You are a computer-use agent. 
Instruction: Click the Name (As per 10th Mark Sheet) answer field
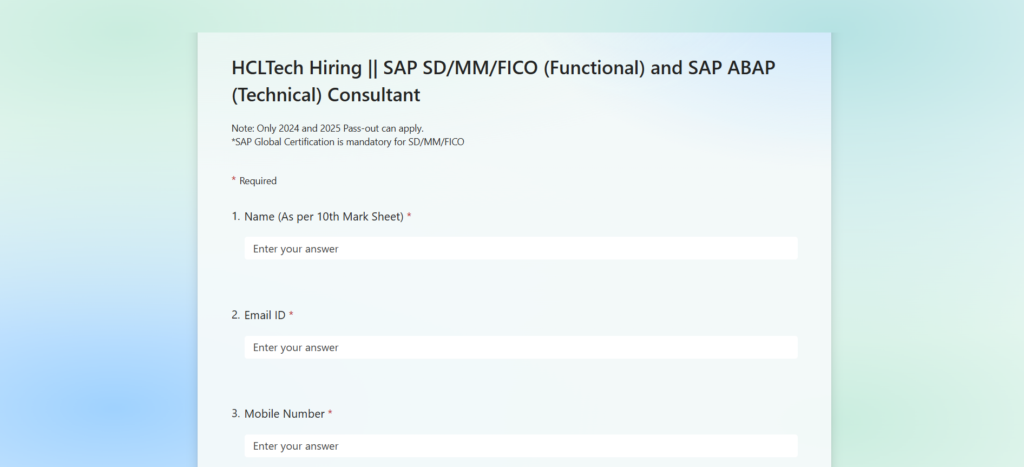click(520, 249)
